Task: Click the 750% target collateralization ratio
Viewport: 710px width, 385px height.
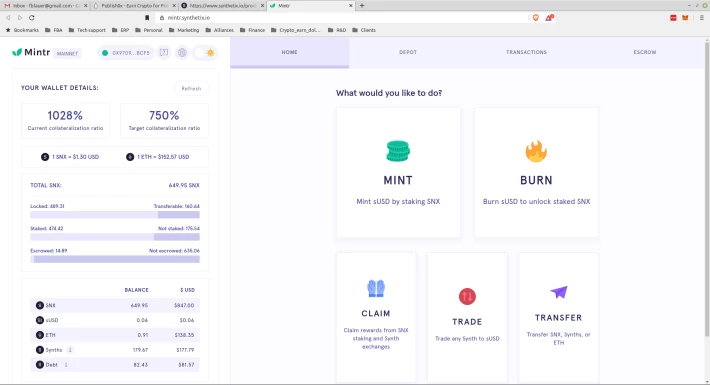Action: [164, 116]
